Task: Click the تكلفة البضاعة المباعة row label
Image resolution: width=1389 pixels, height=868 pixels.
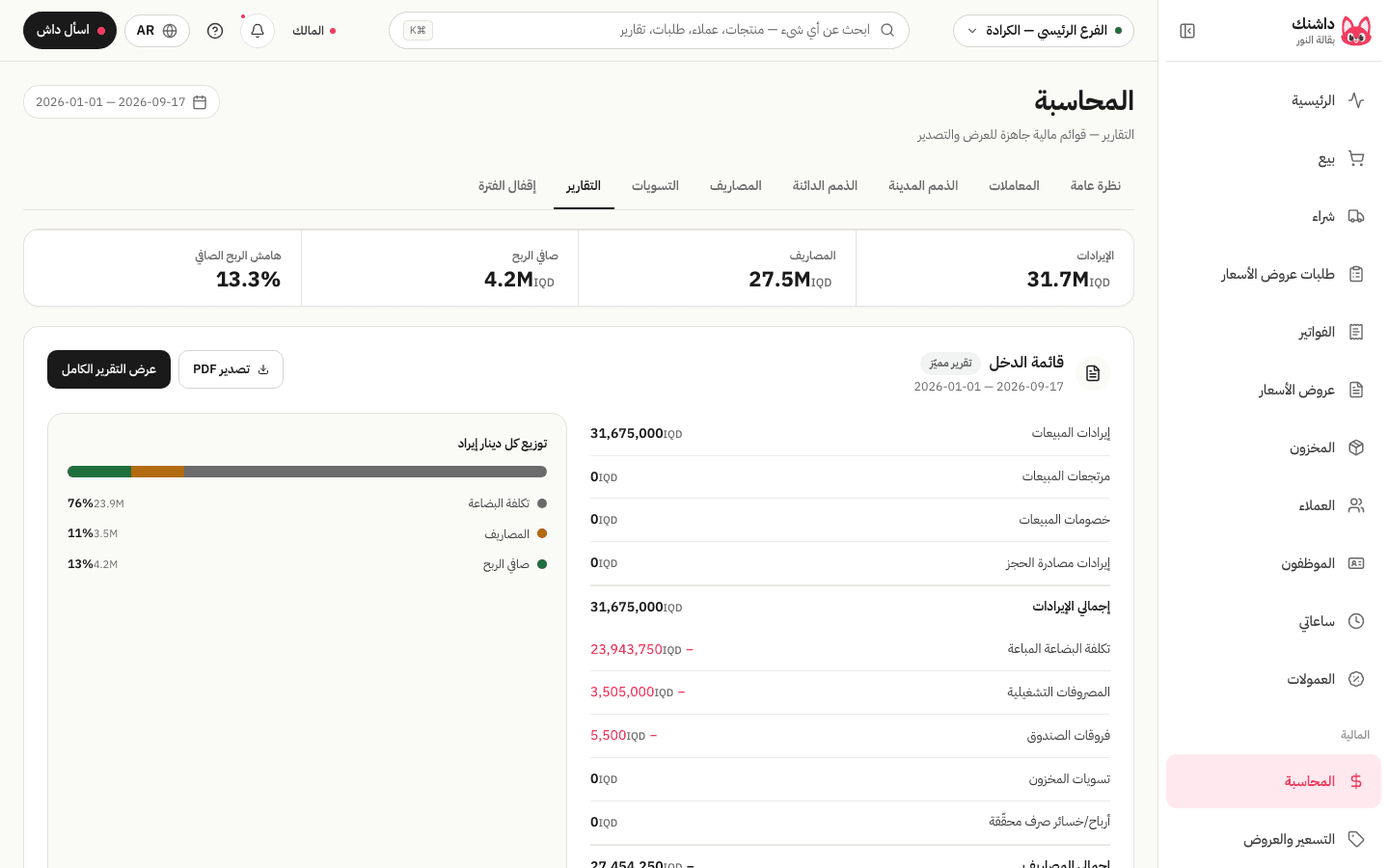Action: [1059, 649]
